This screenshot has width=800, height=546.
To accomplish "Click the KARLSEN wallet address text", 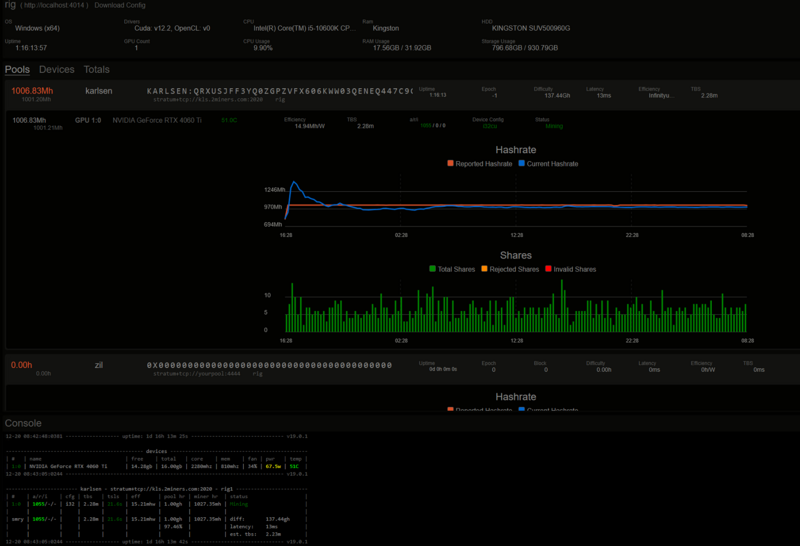I will coord(280,91).
